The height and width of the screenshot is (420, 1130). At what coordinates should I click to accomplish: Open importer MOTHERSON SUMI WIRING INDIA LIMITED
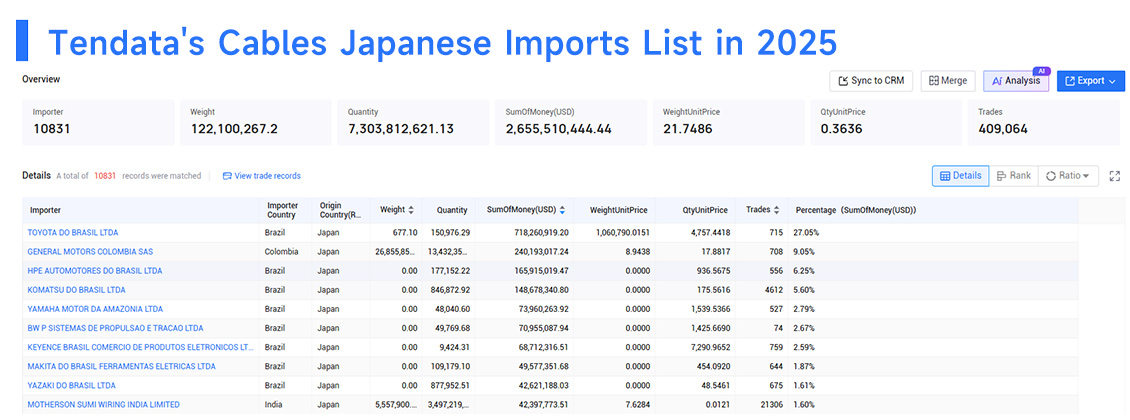[104, 404]
